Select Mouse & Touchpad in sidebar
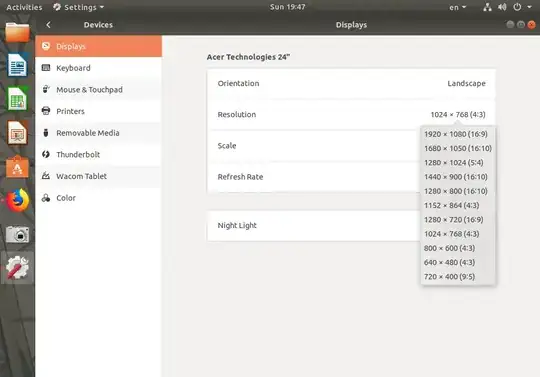 coord(98,90)
